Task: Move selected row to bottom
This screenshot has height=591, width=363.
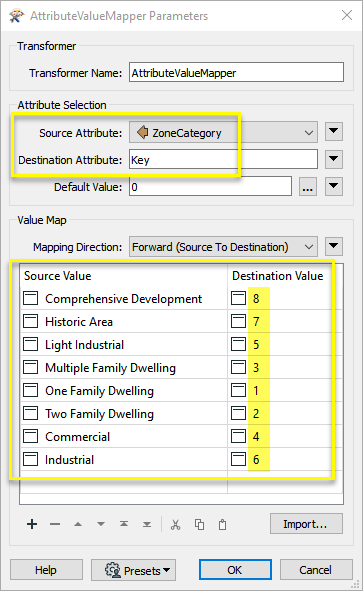Action: coord(147,524)
